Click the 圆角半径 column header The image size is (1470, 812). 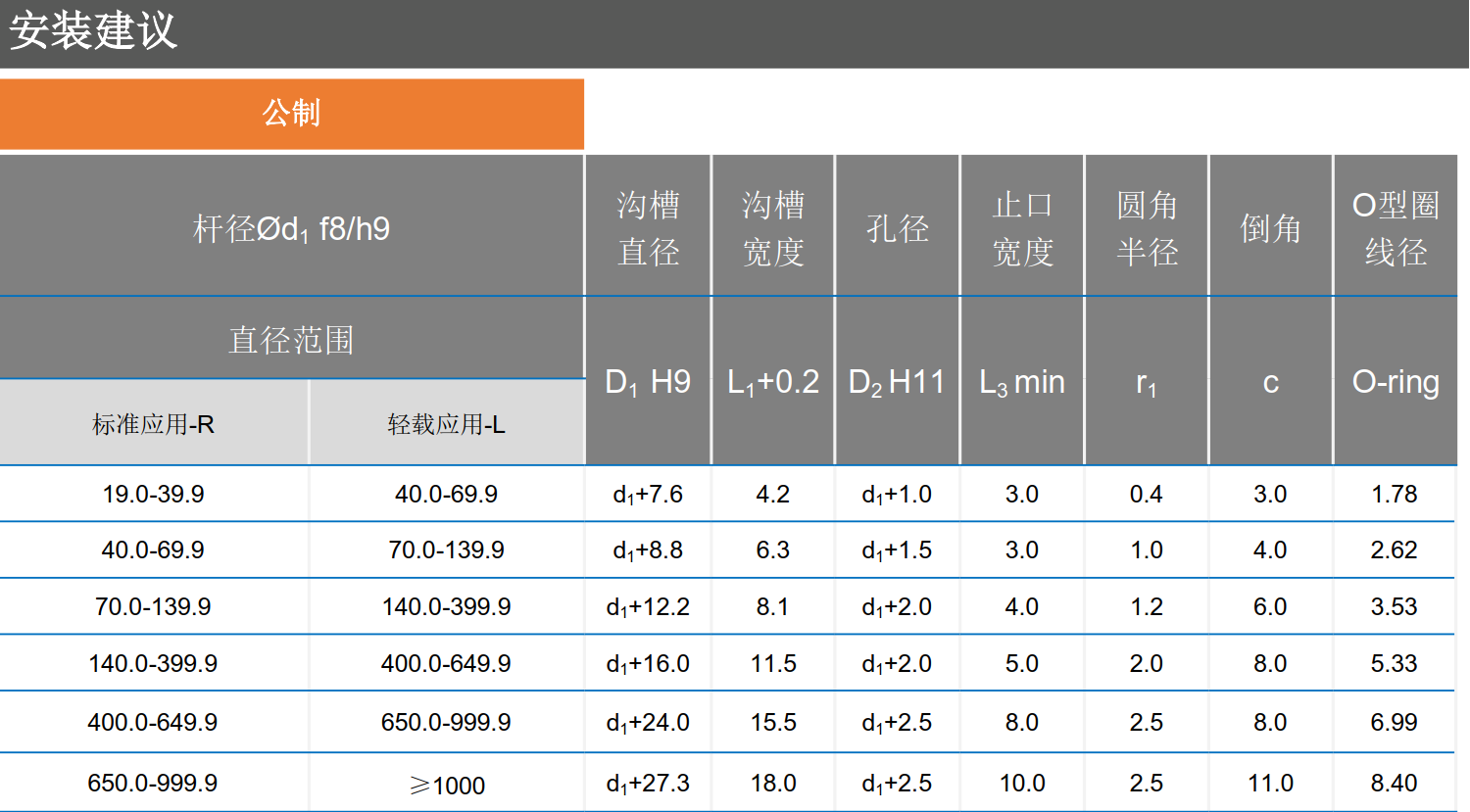pyautogui.click(x=1147, y=228)
